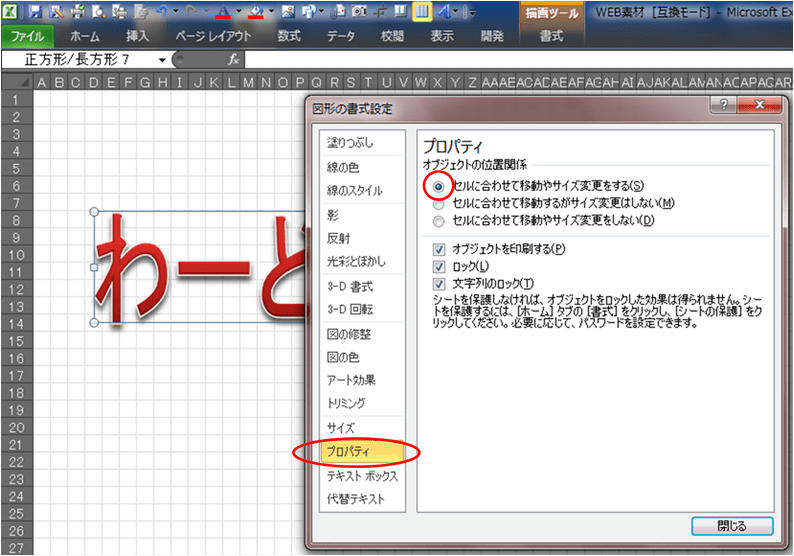Image resolution: width=794 pixels, height=556 pixels.
Task: Click the Quick Print printer icon
Action: pos(77,12)
